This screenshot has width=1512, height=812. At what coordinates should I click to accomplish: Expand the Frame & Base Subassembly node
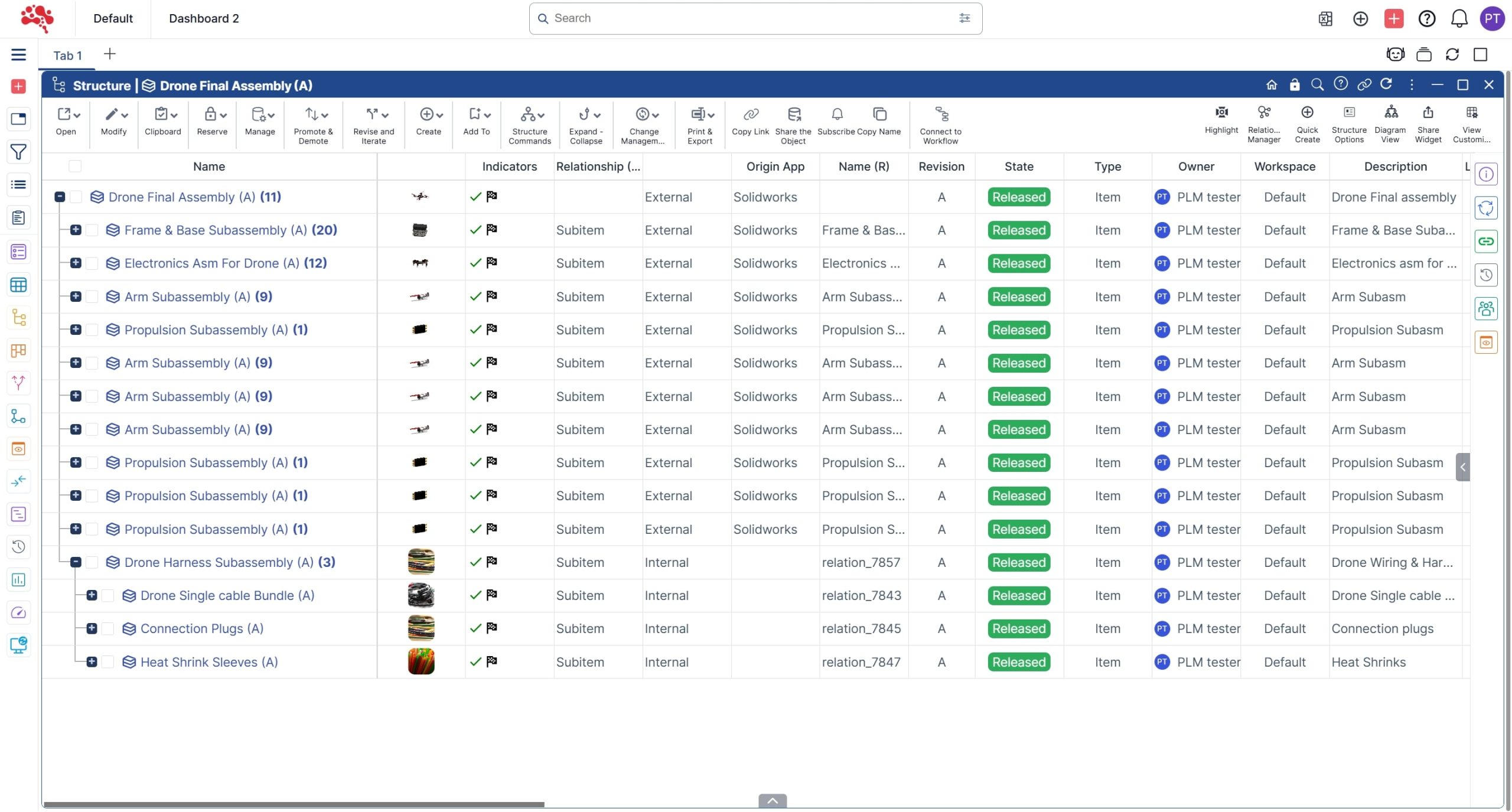pyautogui.click(x=76, y=230)
